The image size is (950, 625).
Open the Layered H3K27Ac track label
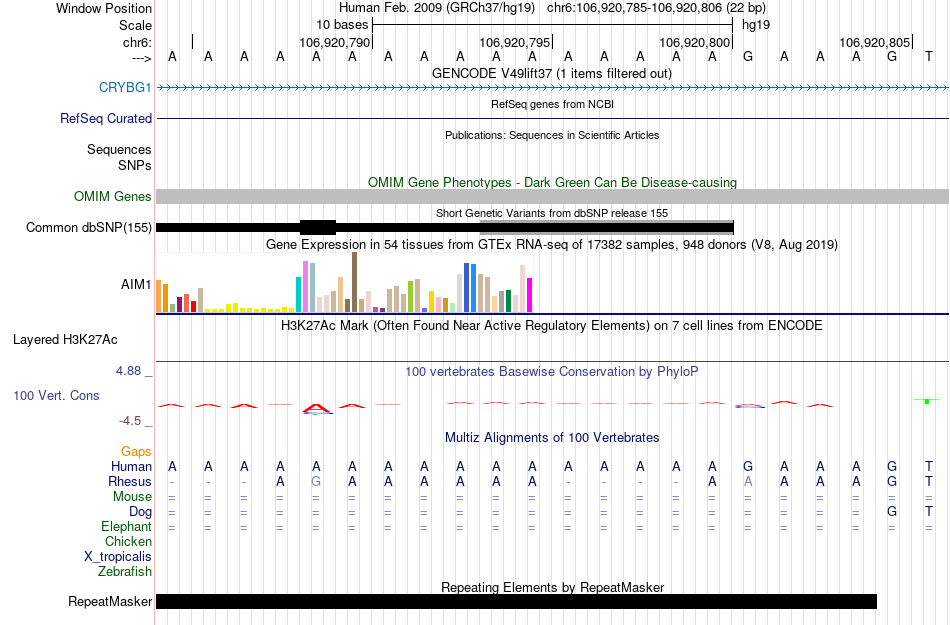65,339
